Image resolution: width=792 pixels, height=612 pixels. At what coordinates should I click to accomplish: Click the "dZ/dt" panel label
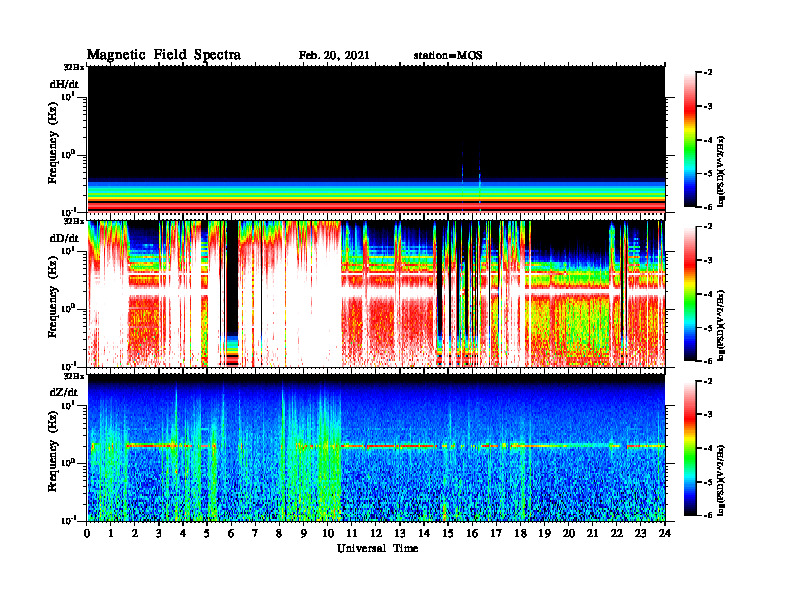64,392
